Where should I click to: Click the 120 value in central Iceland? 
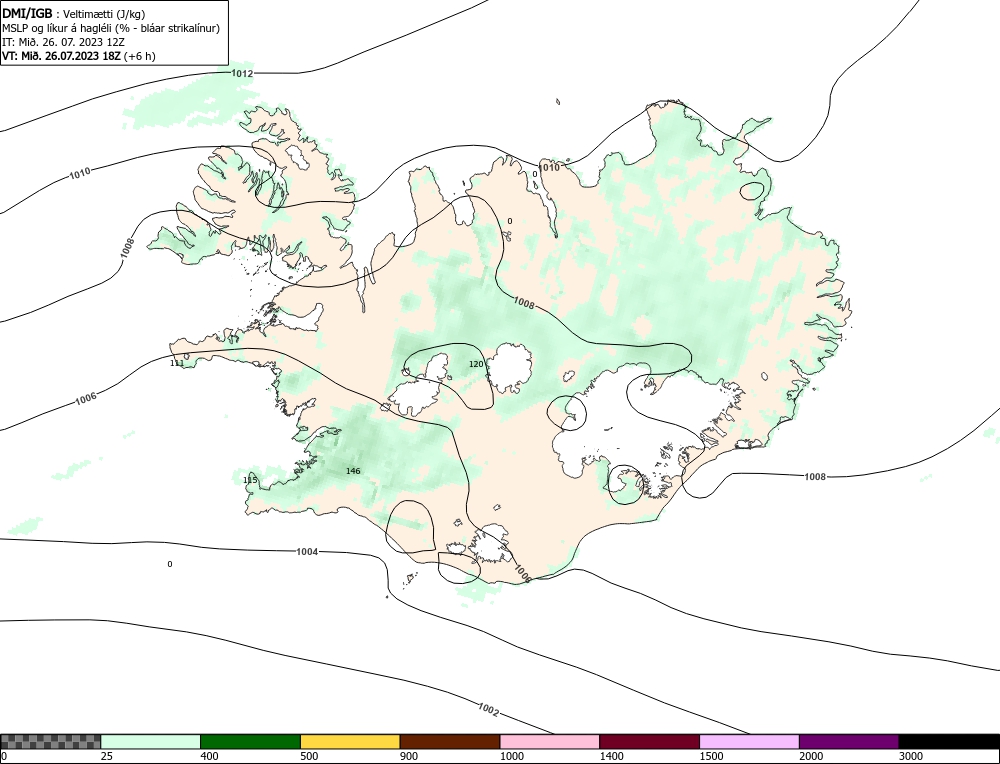(476, 364)
